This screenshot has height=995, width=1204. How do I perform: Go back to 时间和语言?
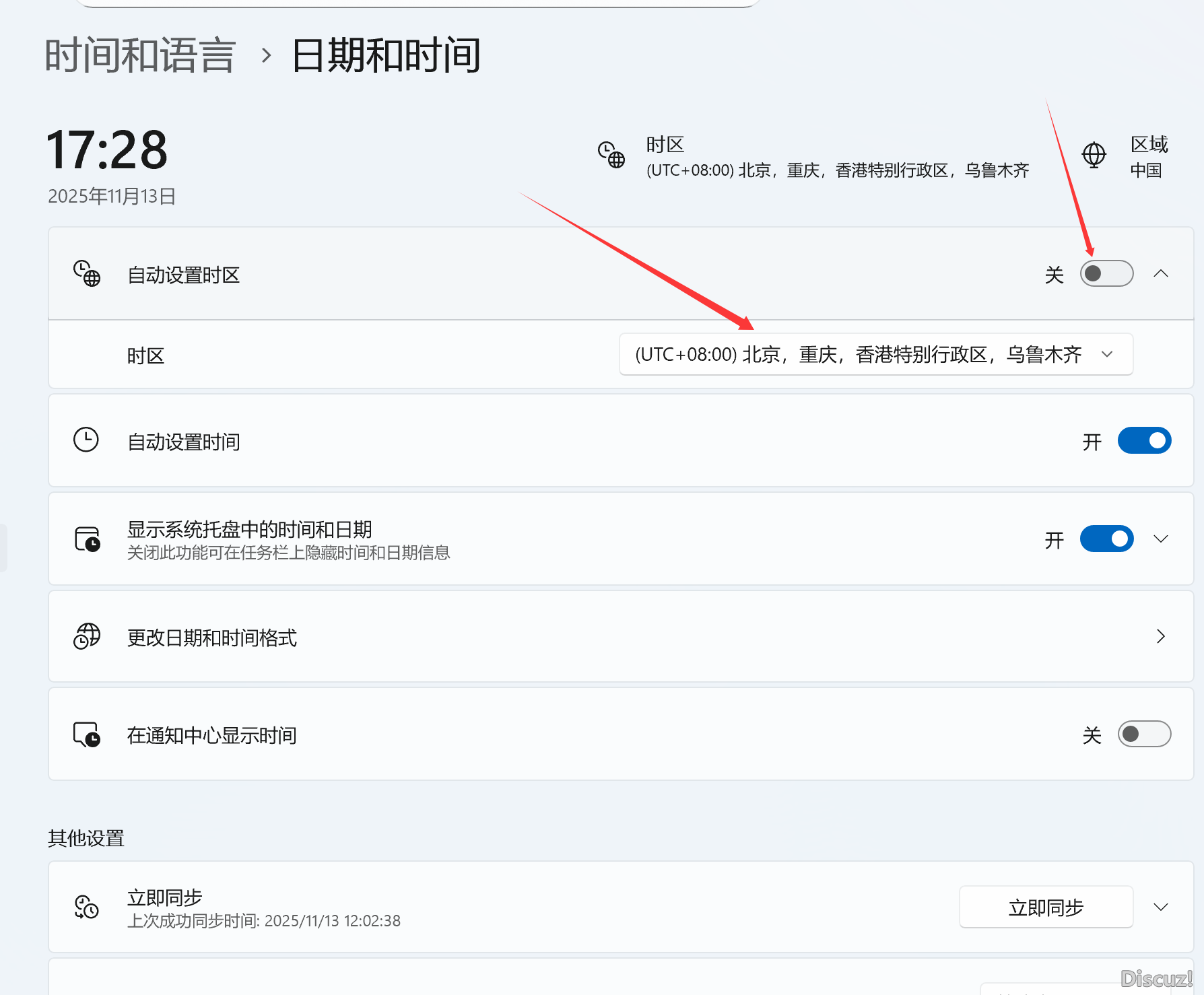(x=139, y=55)
